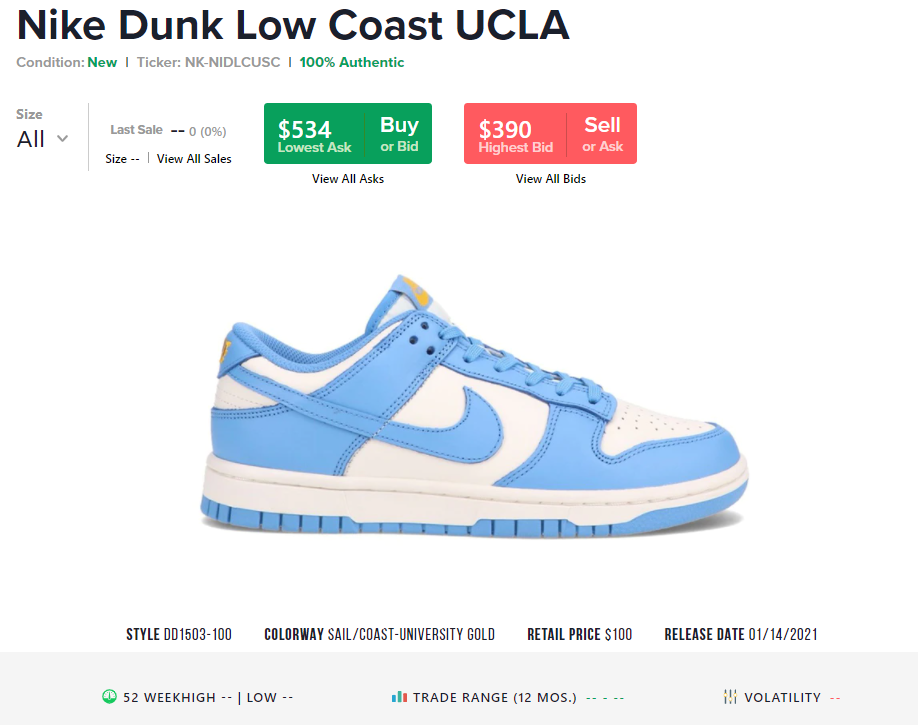Click the green $534 Lowest Ask button
Image resolution: width=918 pixels, height=725 pixels.
(314, 134)
